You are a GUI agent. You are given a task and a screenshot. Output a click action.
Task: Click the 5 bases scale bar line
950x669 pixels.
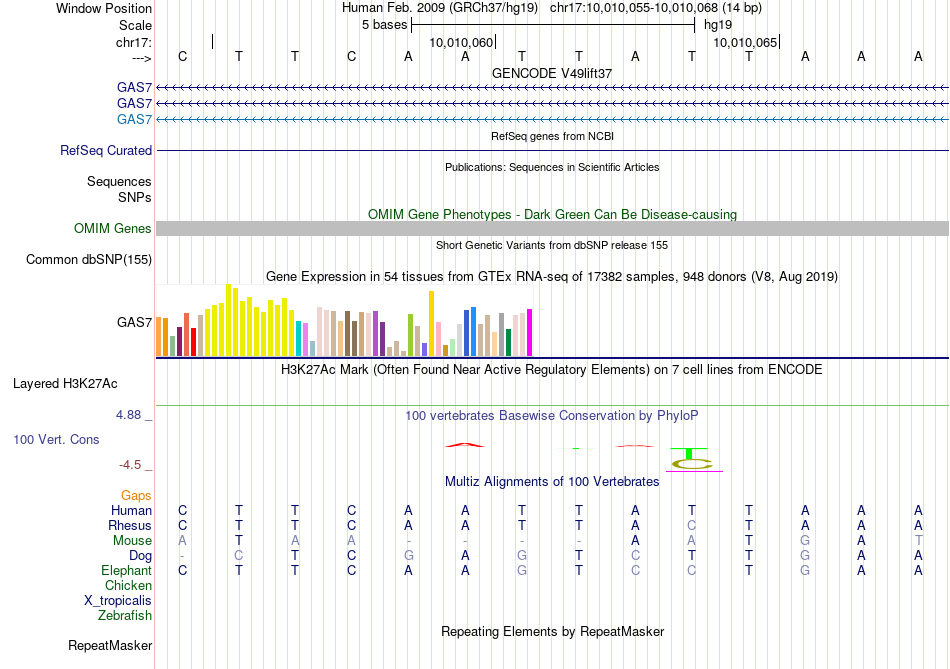(x=553, y=25)
